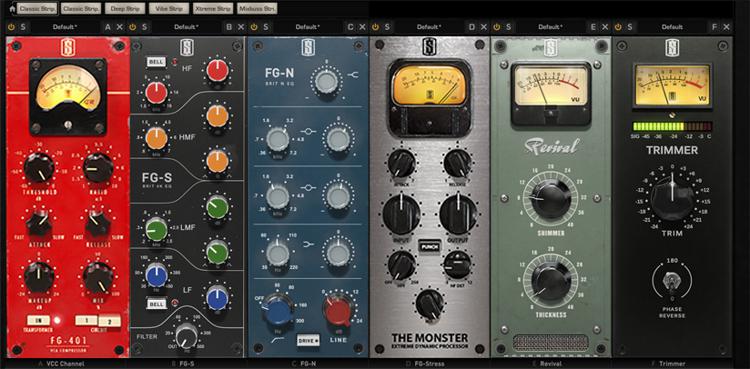Go to the home icon in preset bar

pos(12,9)
